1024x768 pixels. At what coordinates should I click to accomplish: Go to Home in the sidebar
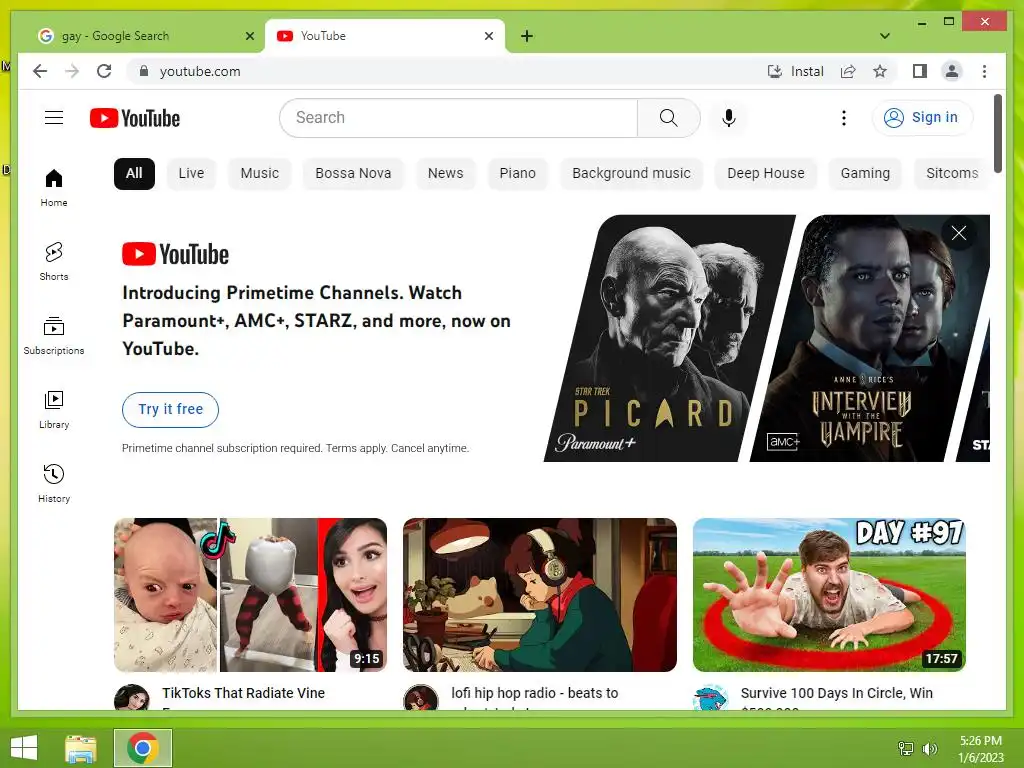tap(54, 187)
